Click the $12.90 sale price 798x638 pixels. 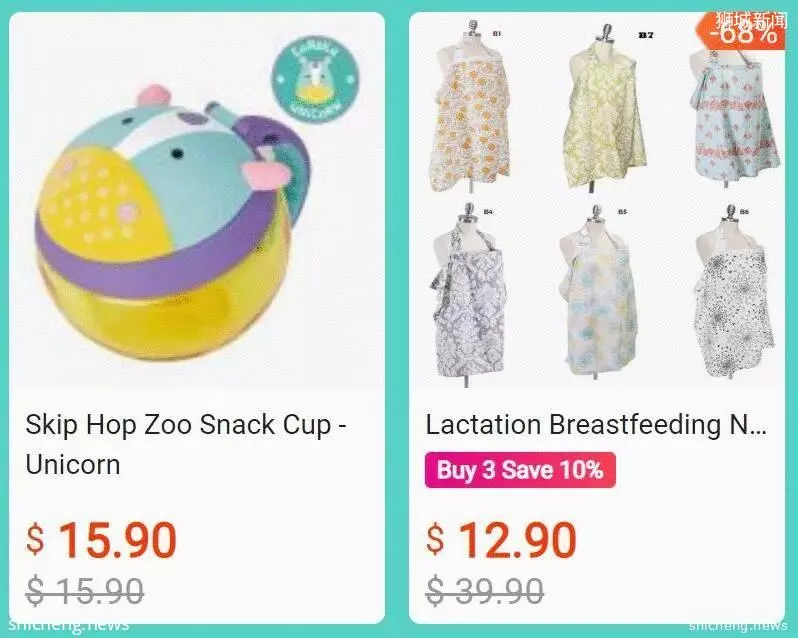click(x=501, y=540)
